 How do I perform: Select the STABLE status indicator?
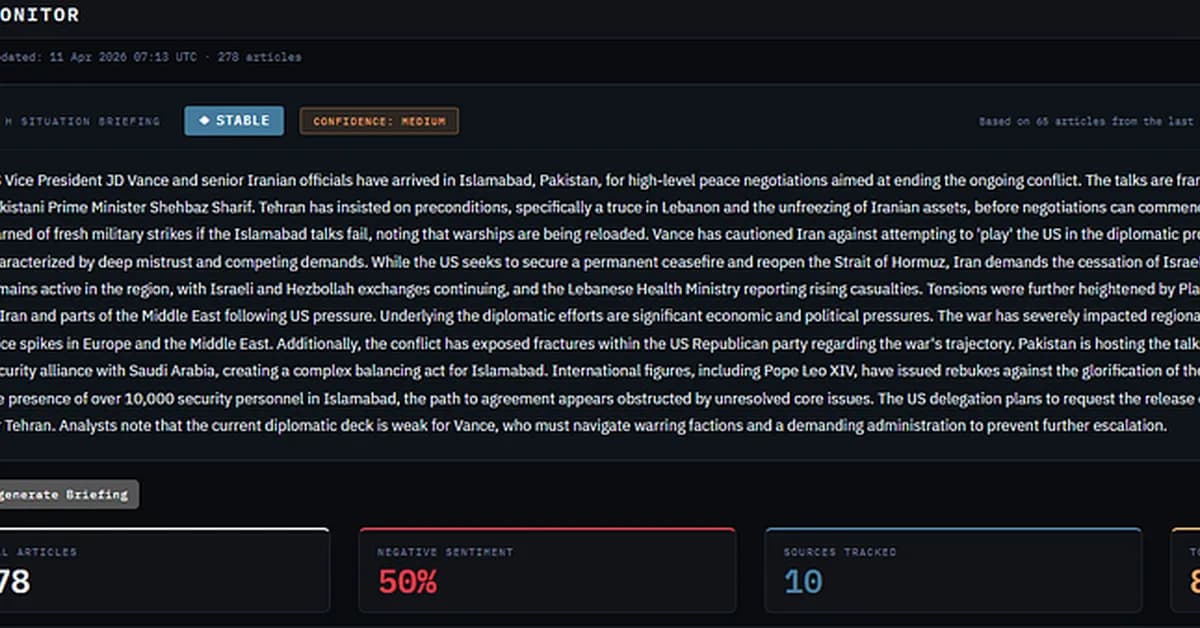233,120
